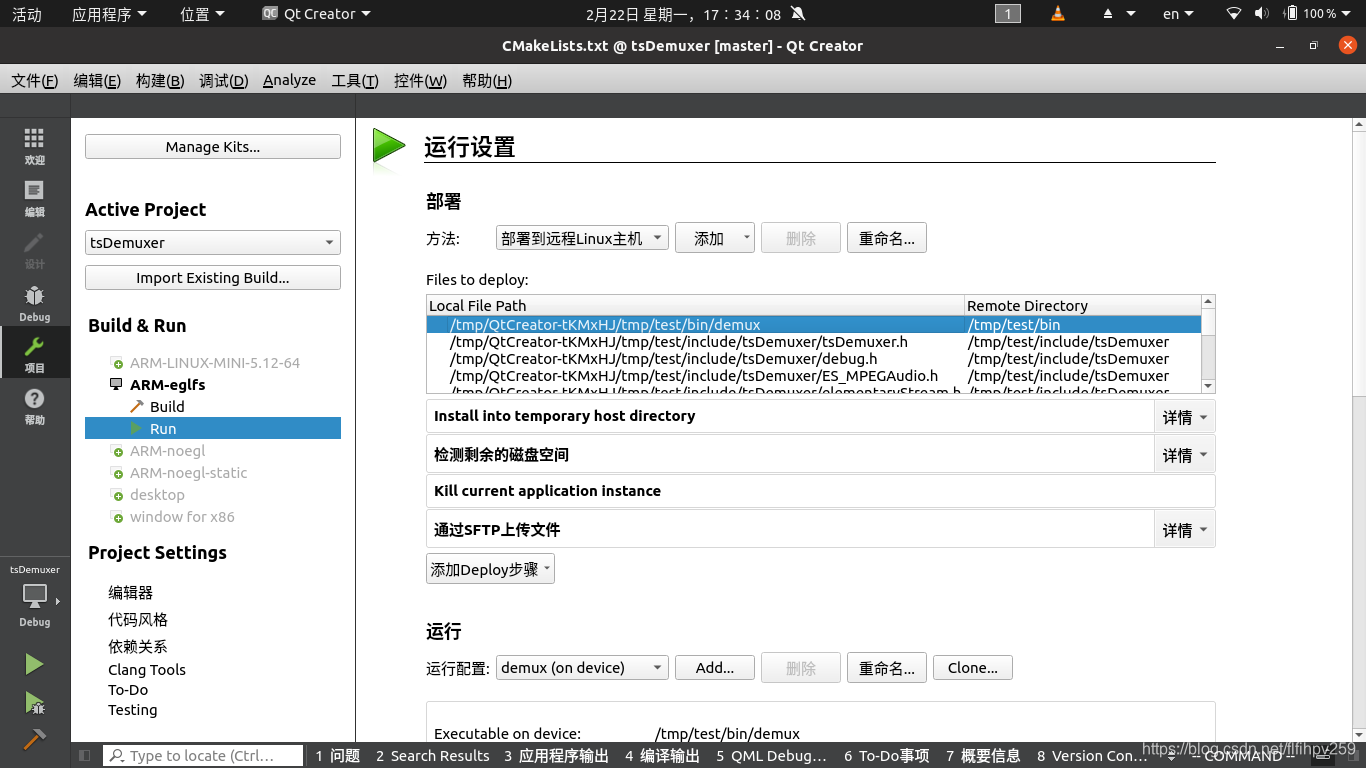Open the 1 问题 output pane
This screenshot has height=768, width=1366.
[x=337, y=756]
